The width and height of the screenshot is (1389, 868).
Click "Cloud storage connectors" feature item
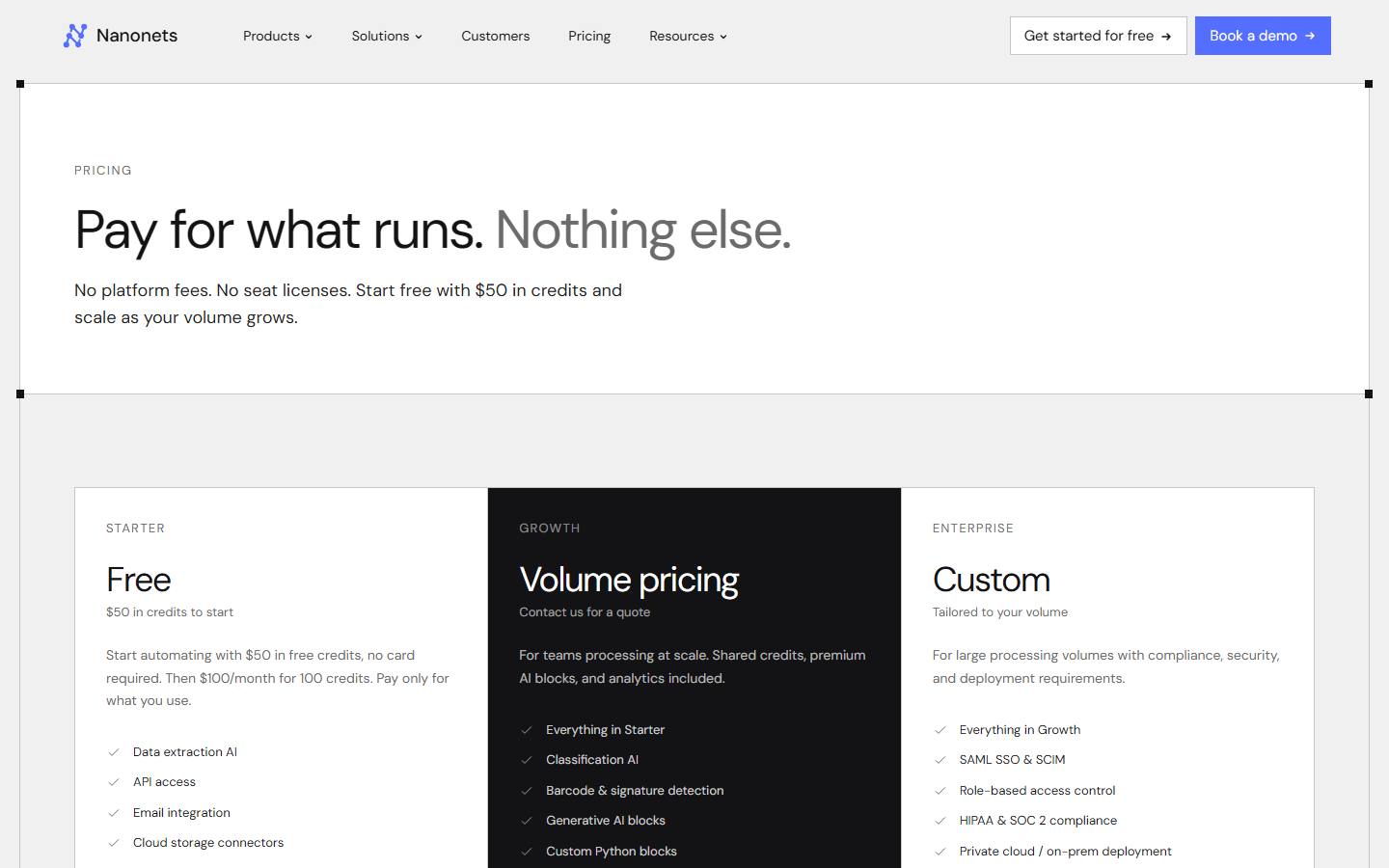pyautogui.click(x=208, y=843)
